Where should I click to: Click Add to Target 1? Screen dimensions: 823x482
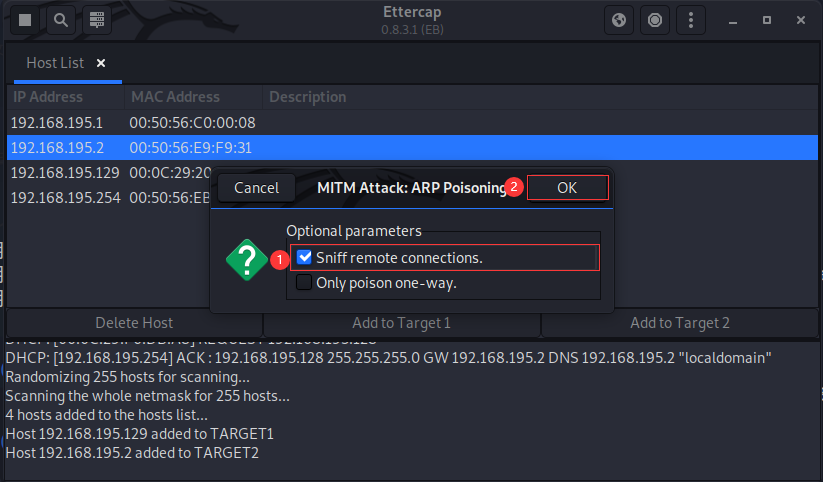click(401, 323)
